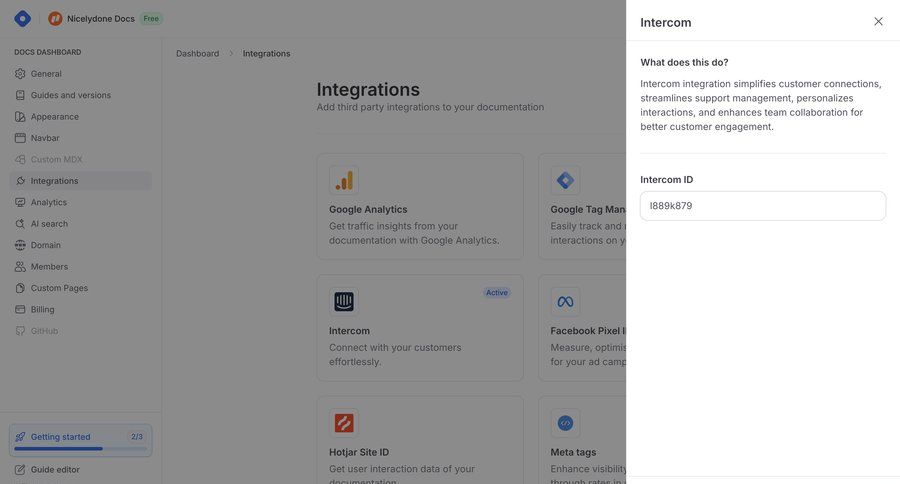Click the Google Analytics bar chart logo
The height and width of the screenshot is (484, 900).
click(344, 180)
